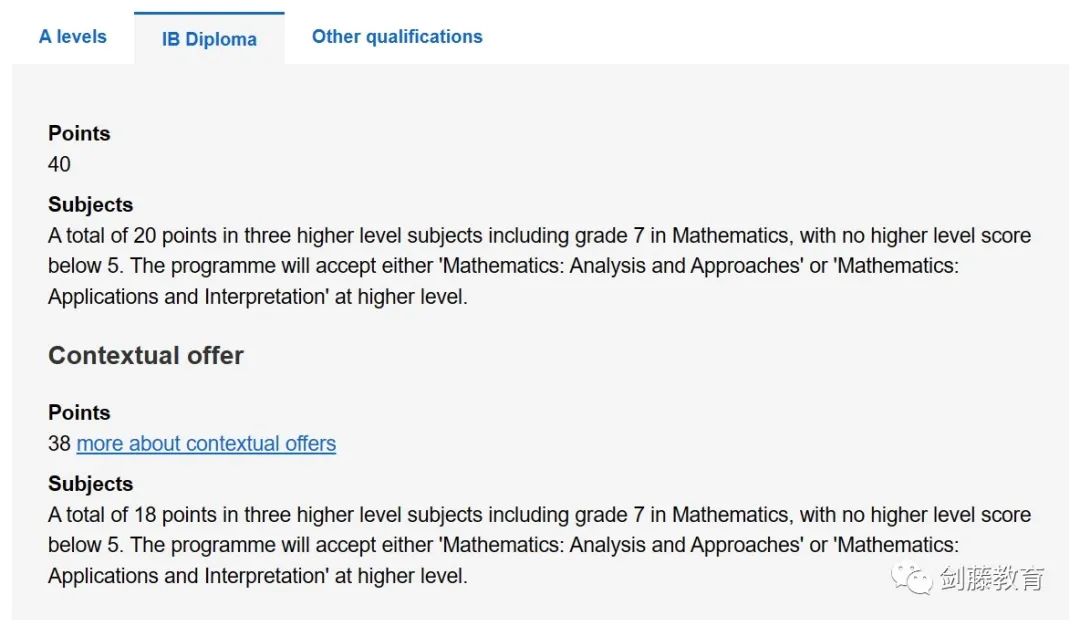Select the 40 points value
Screen dimensions: 1080x626
coord(59,164)
